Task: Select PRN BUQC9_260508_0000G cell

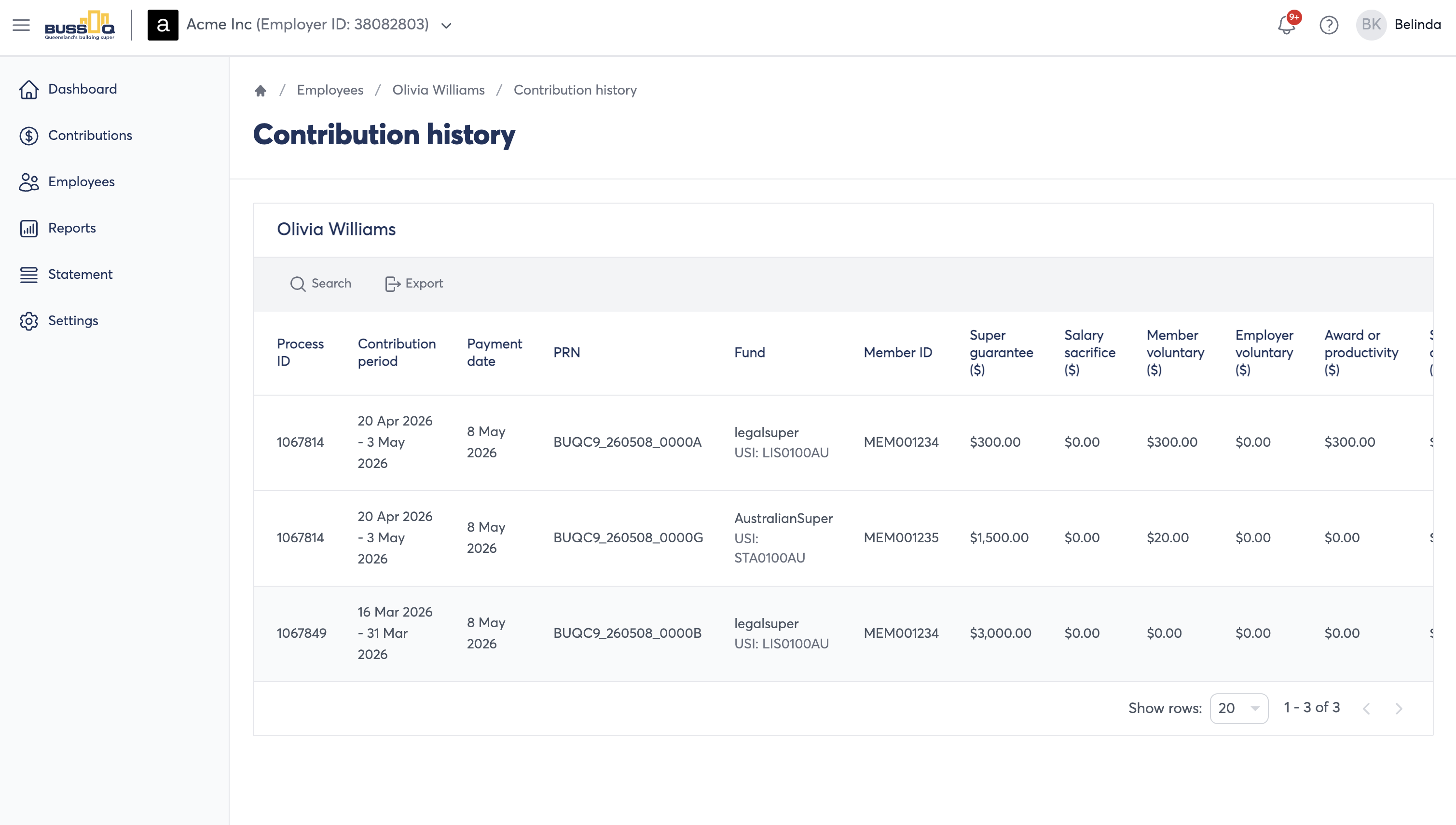Action: point(628,538)
